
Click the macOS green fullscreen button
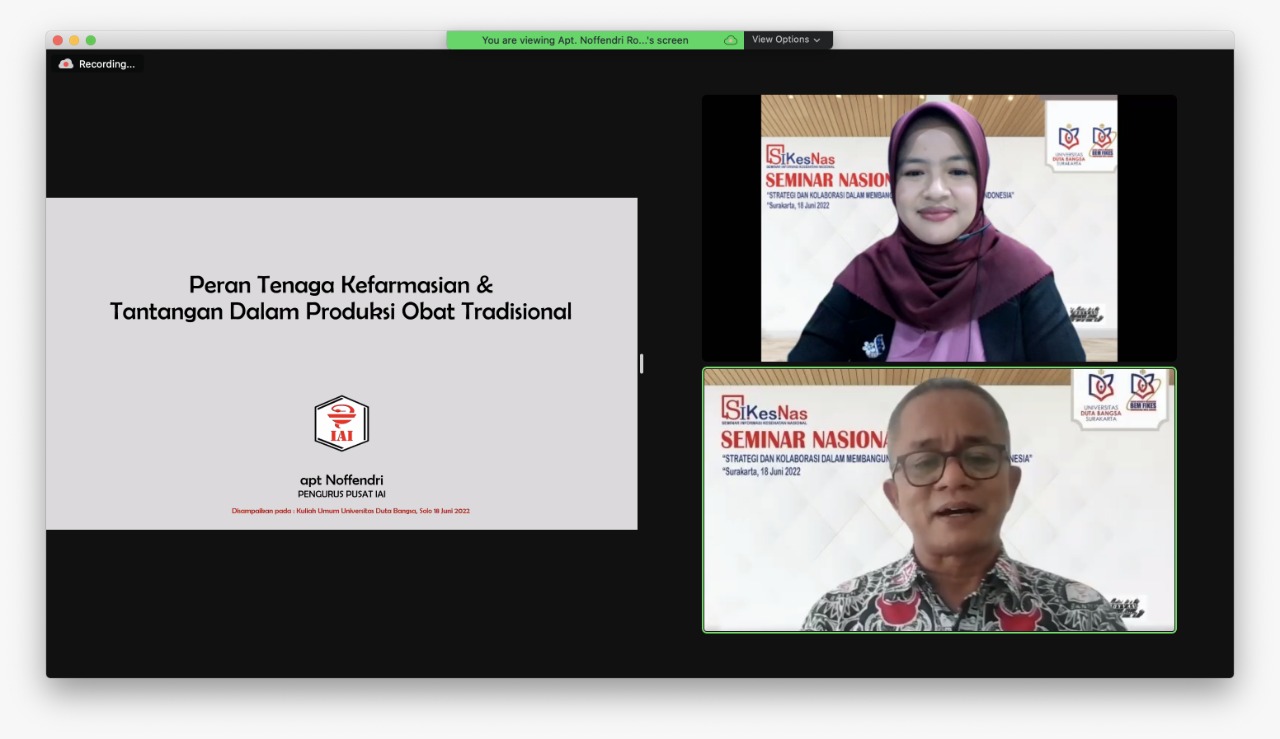coord(91,40)
